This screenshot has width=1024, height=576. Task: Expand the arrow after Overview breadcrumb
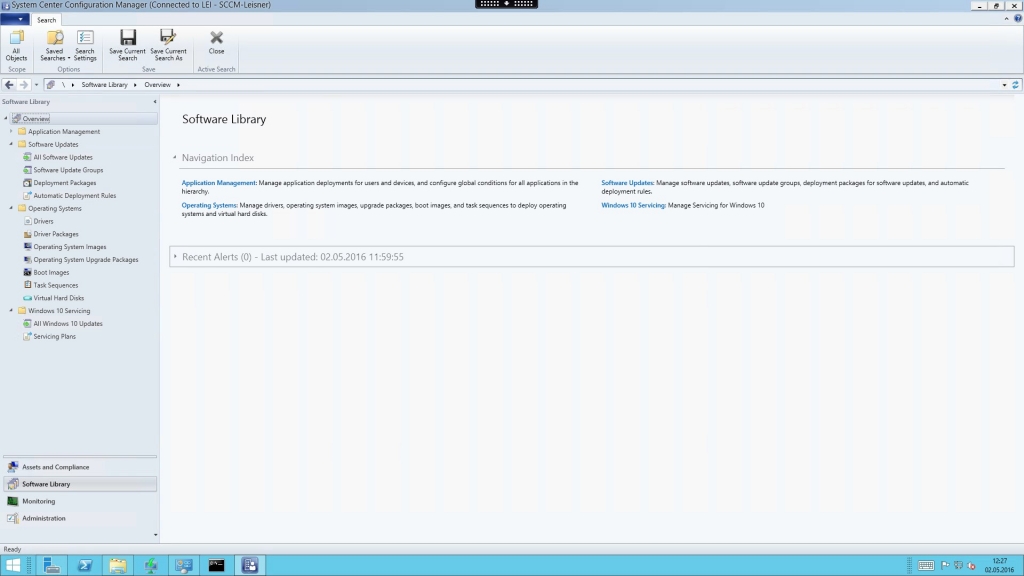[x=178, y=85]
